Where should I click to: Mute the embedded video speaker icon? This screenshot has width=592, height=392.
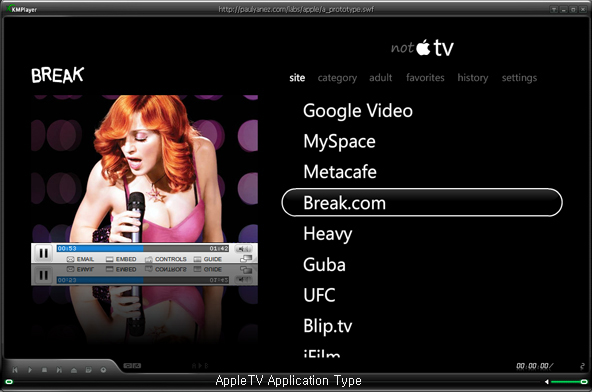243,248
